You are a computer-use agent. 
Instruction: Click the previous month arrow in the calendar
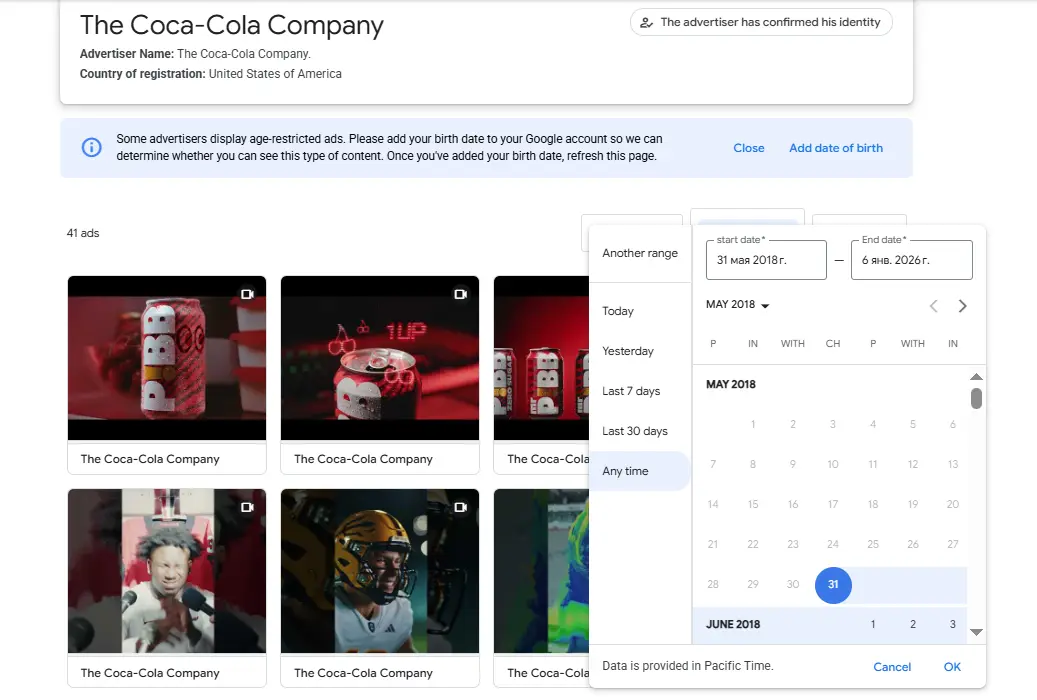pos(933,306)
